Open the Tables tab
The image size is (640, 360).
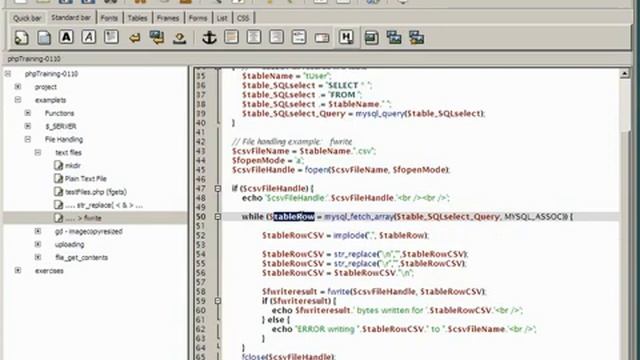pos(138,18)
